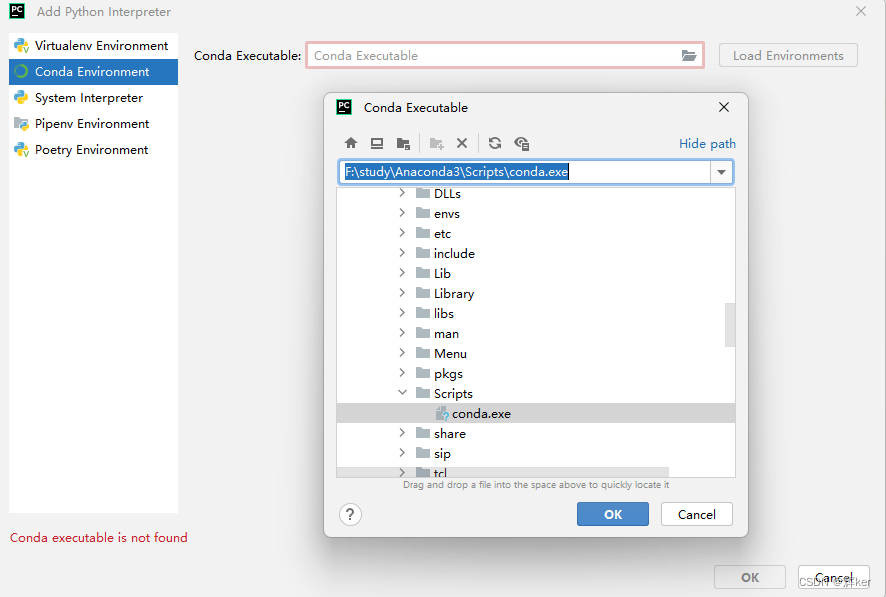Viewport: 886px width, 597px height.
Task: Select the man folder row
Action: tap(536, 333)
